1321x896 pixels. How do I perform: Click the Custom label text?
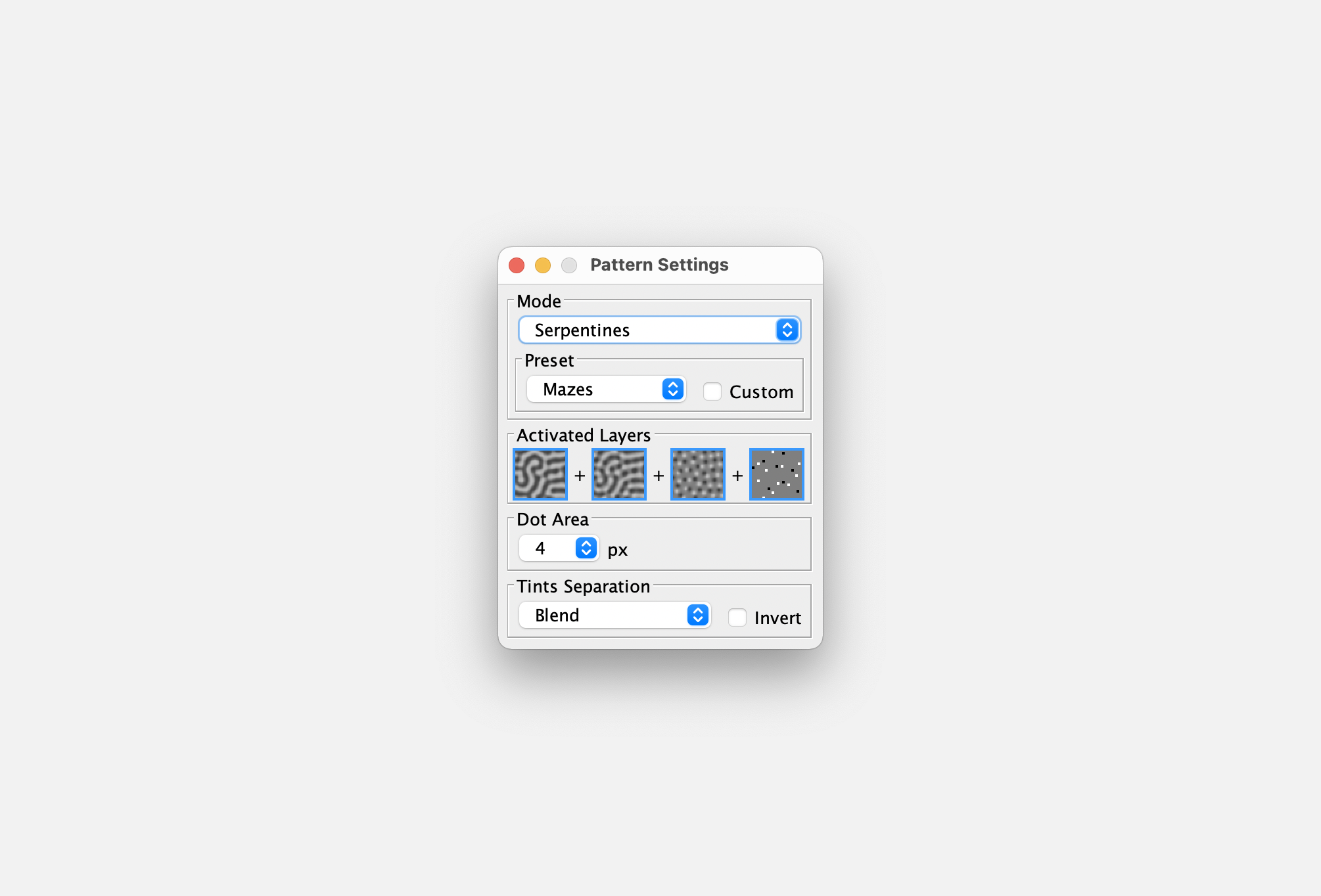[761, 392]
